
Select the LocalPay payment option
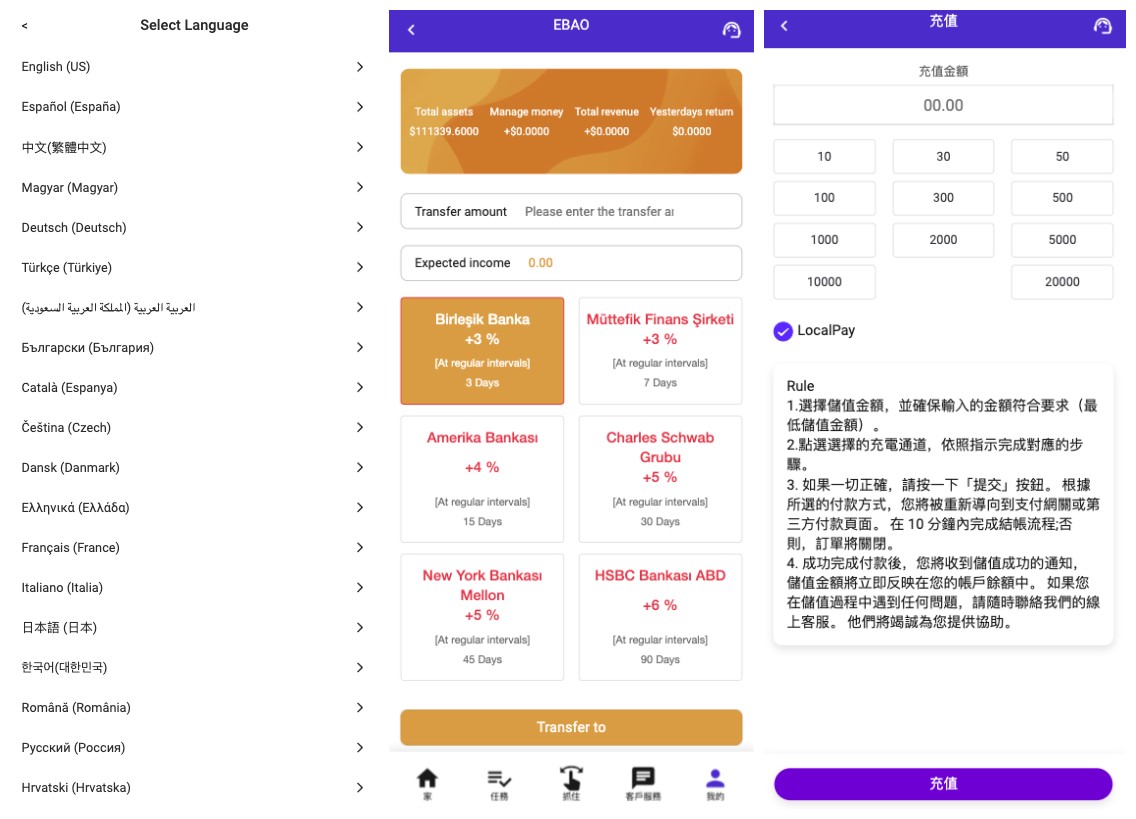[783, 331]
